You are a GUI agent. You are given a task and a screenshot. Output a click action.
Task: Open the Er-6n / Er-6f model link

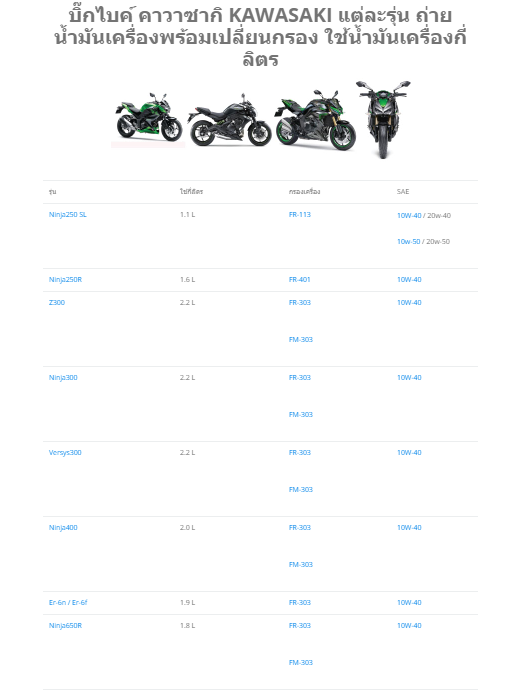pyautogui.click(x=68, y=602)
